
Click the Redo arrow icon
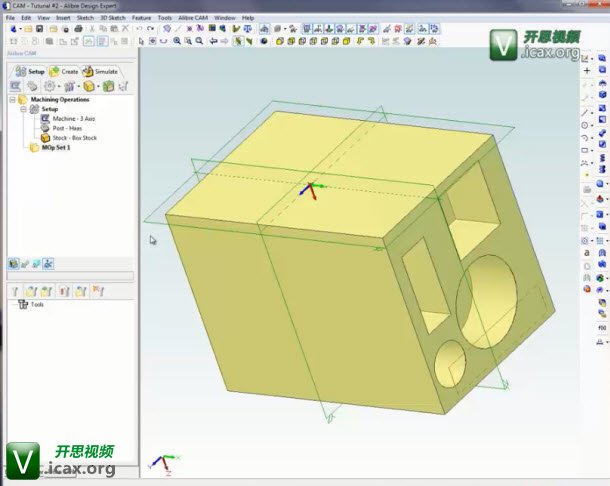(151, 29)
